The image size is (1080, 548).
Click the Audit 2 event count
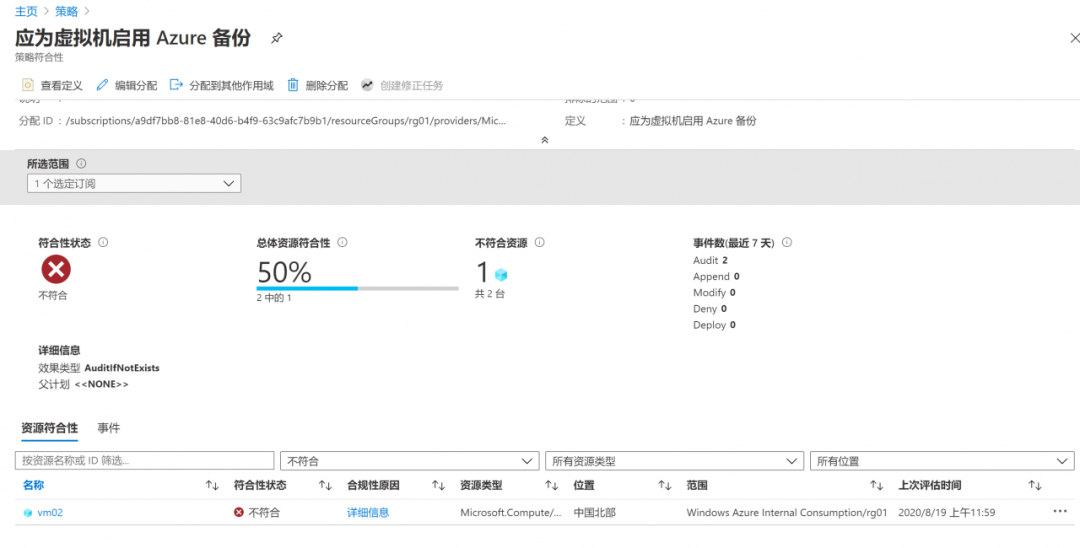[x=710, y=260]
